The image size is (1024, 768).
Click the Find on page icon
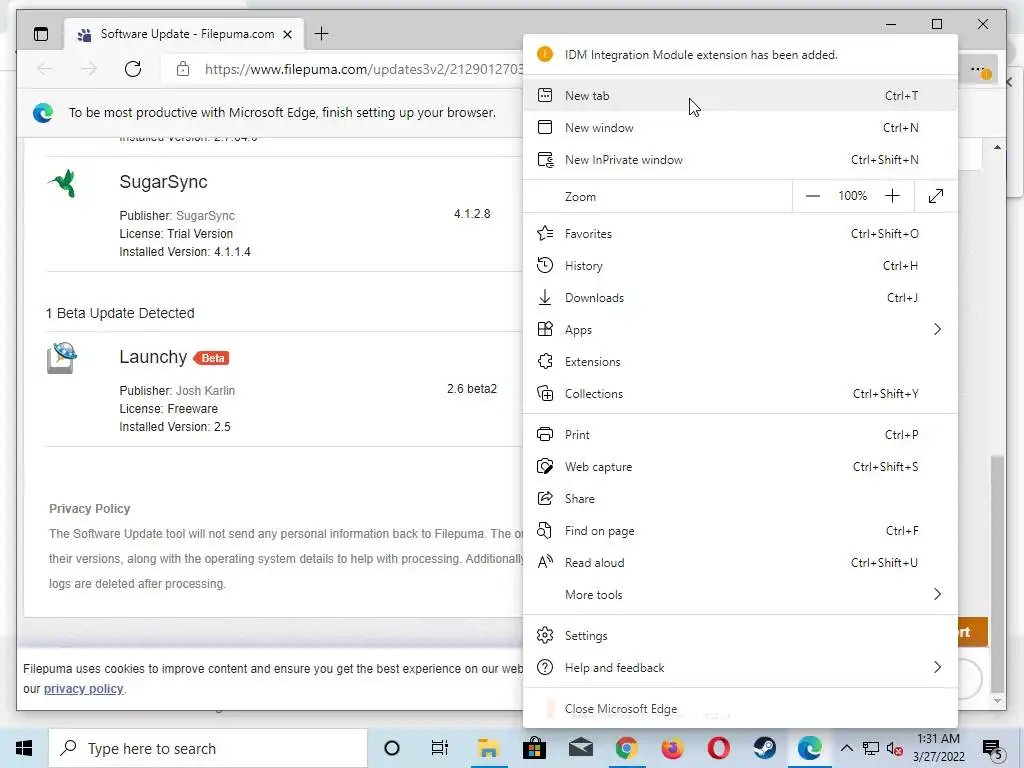(545, 530)
